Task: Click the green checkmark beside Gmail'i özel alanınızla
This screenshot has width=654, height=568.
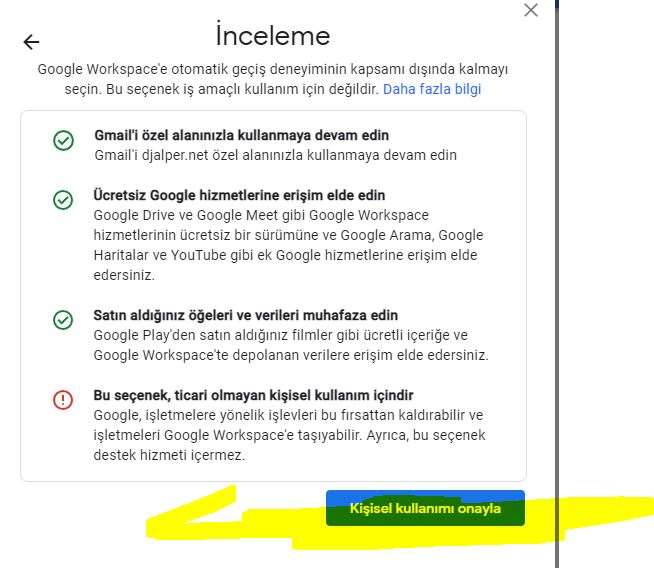Action: pyautogui.click(x=63, y=140)
